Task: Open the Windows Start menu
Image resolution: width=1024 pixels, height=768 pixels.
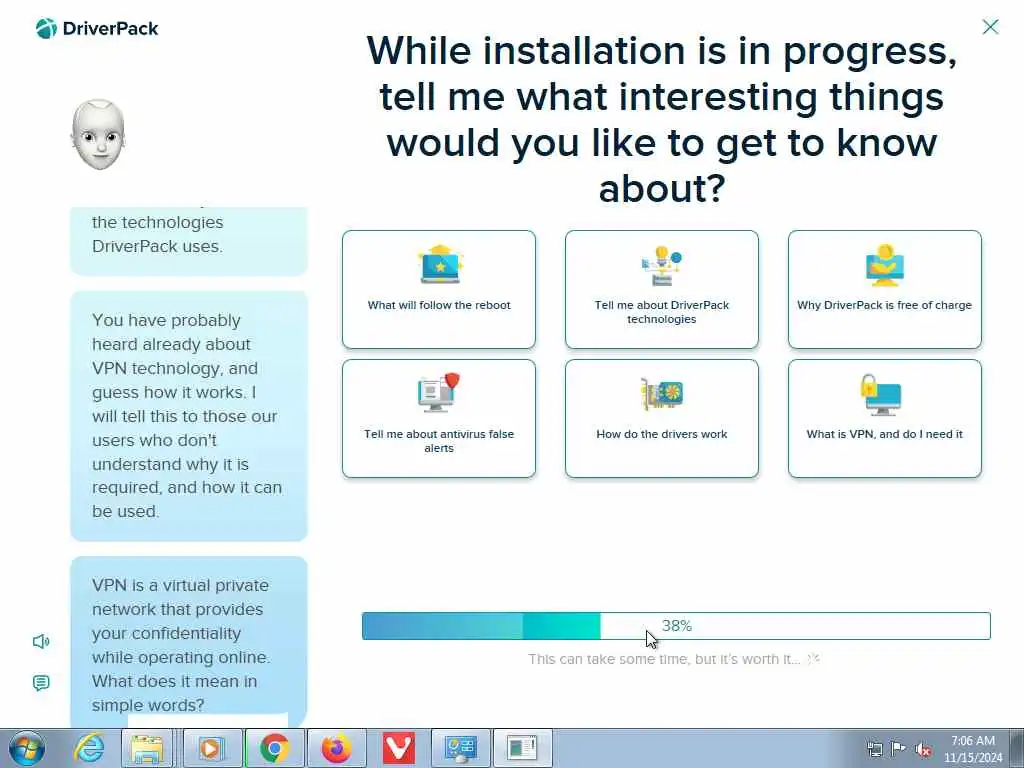Action: coord(27,748)
